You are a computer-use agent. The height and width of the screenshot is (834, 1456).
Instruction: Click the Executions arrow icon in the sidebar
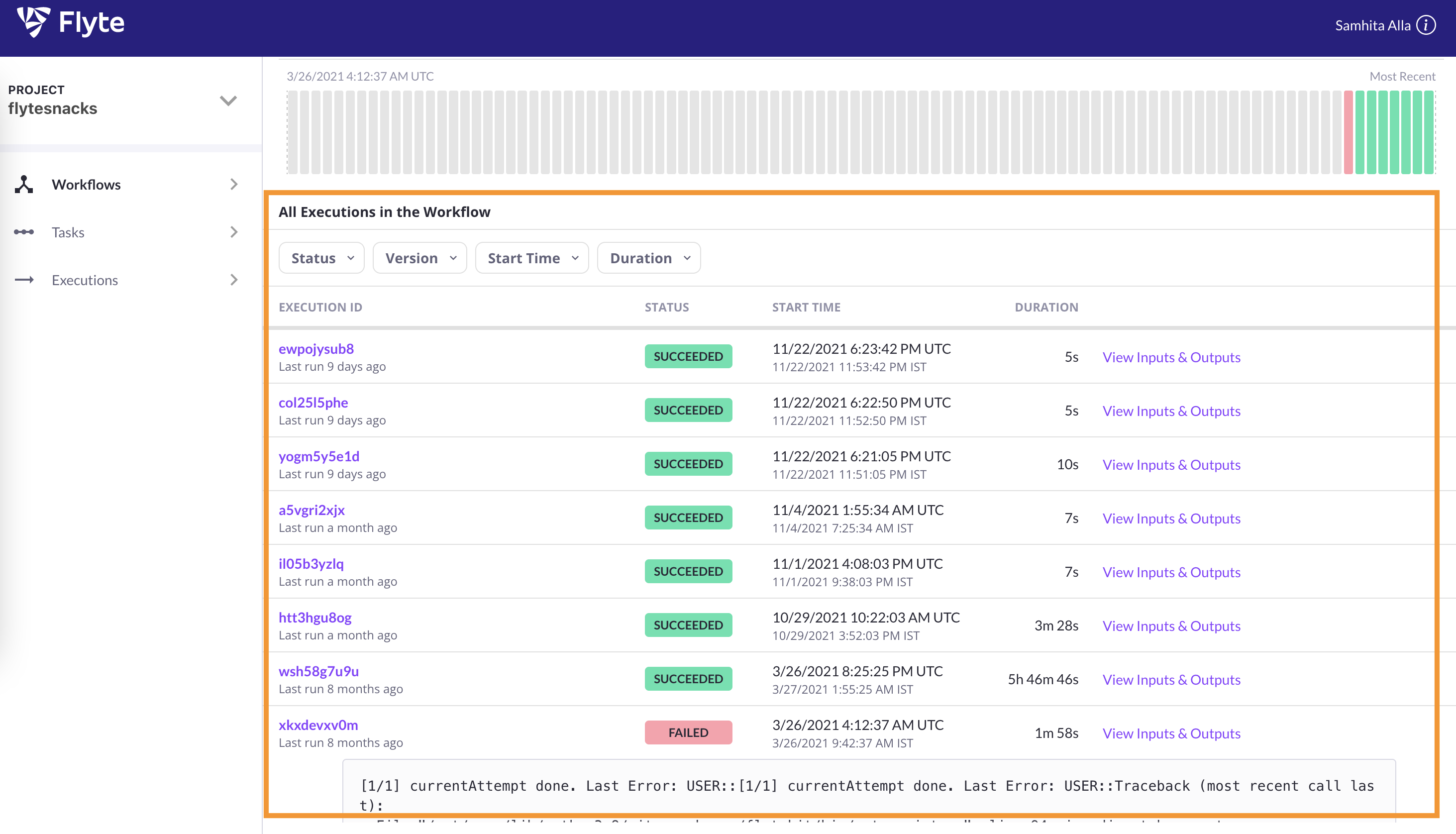pyautogui.click(x=24, y=280)
